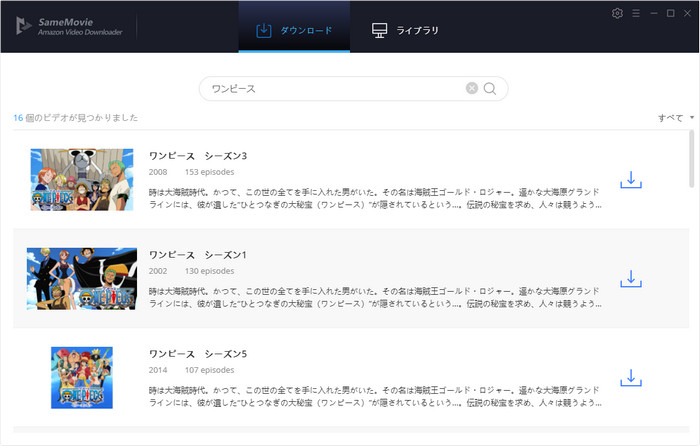The width and height of the screenshot is (700, 446).
Task: Click the SameMovie logo
Action: (69, 26)
